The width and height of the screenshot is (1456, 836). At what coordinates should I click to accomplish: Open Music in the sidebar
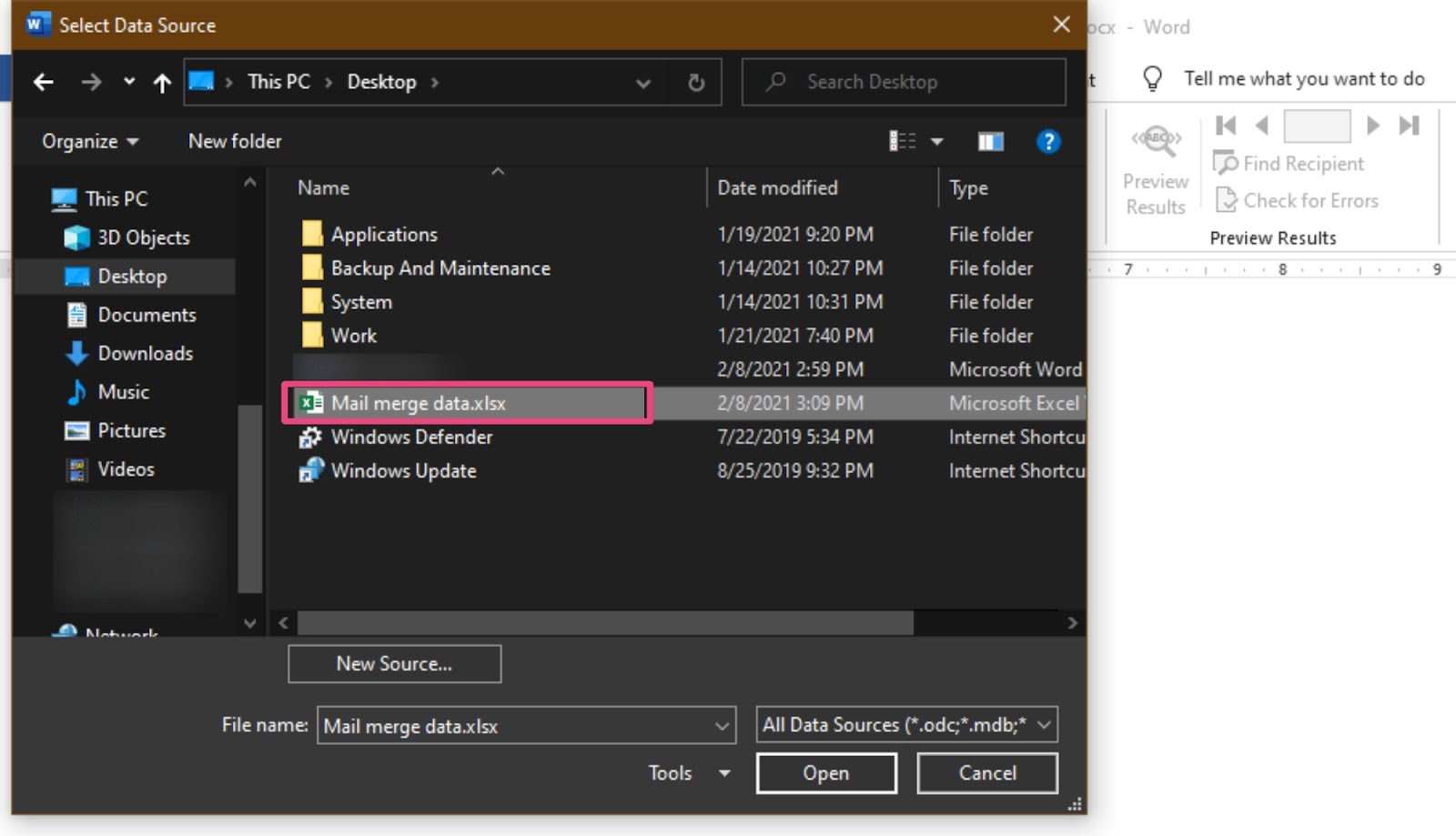coord(123,392)
